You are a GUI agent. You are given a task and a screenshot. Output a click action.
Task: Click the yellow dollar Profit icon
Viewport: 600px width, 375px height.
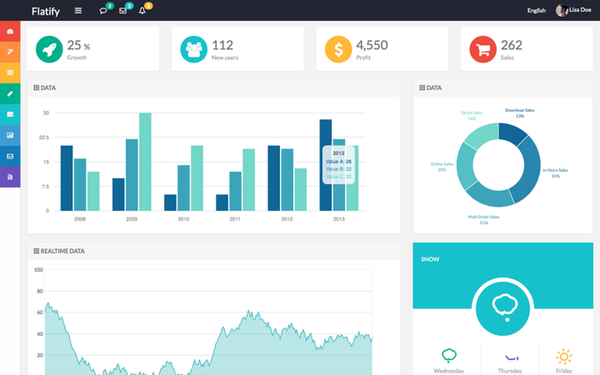pos(338,49)
